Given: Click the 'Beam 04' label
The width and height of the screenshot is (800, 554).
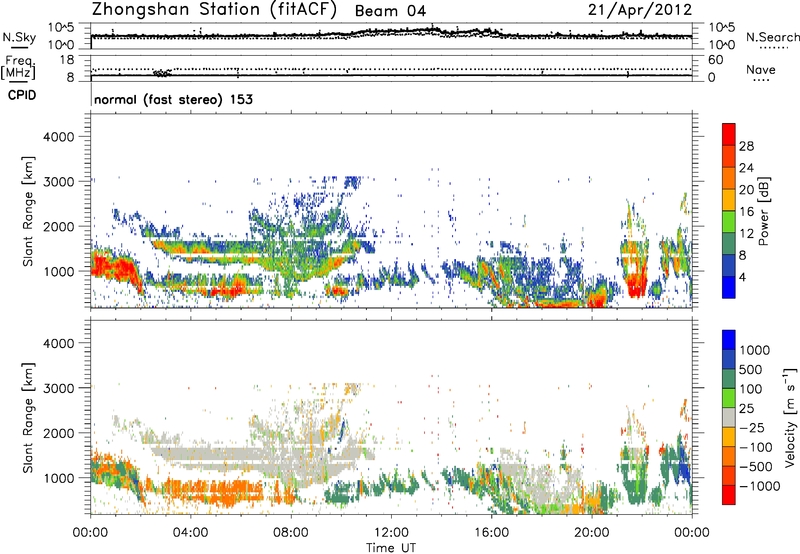Looking at the screenshot, I should point(390,11).
